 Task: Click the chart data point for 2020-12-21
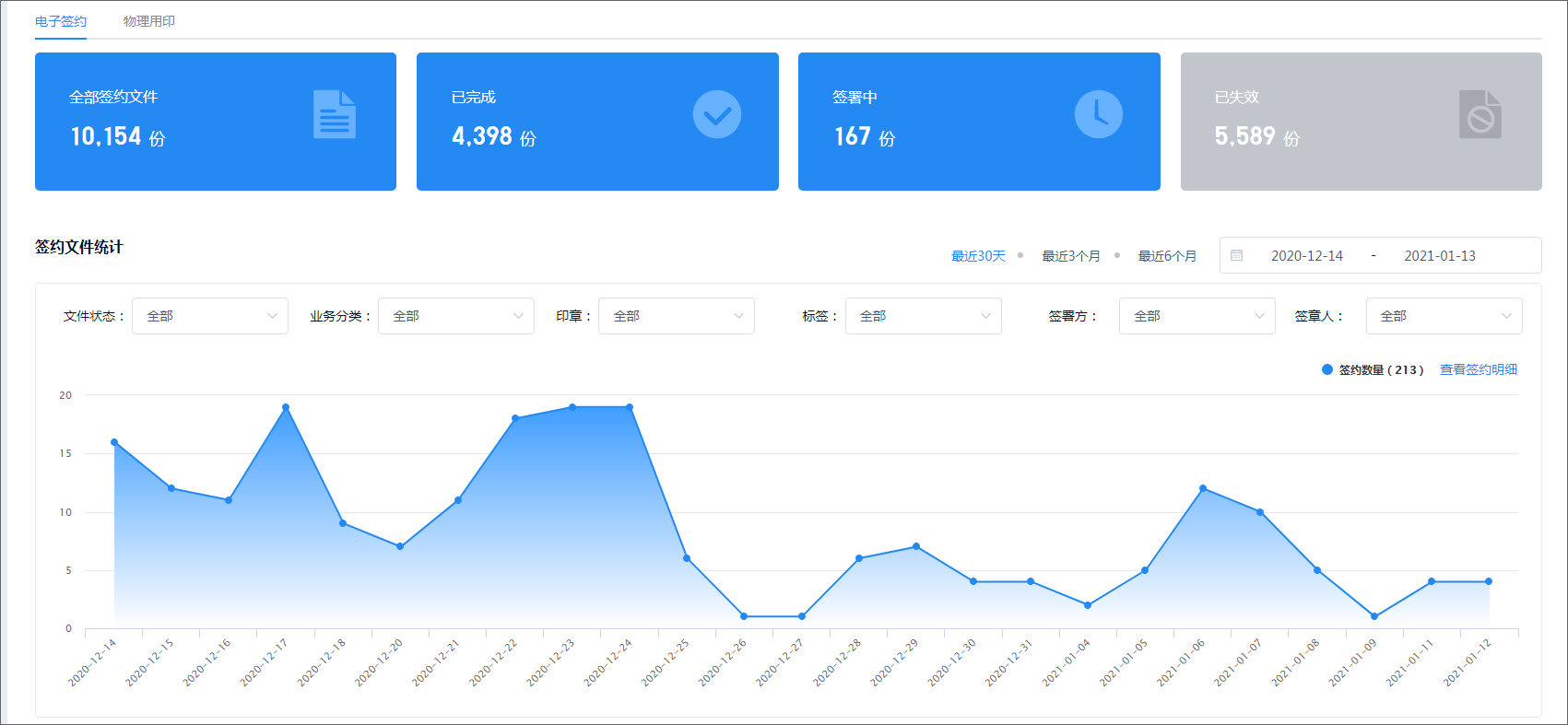(x=458, y=500)
